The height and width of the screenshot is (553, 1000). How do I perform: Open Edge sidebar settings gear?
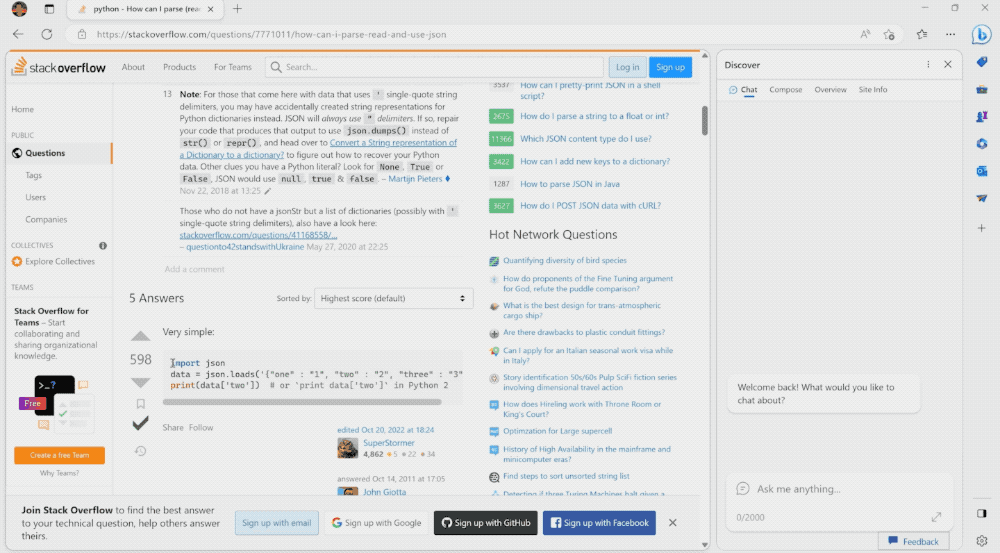[x=982, y=540]
